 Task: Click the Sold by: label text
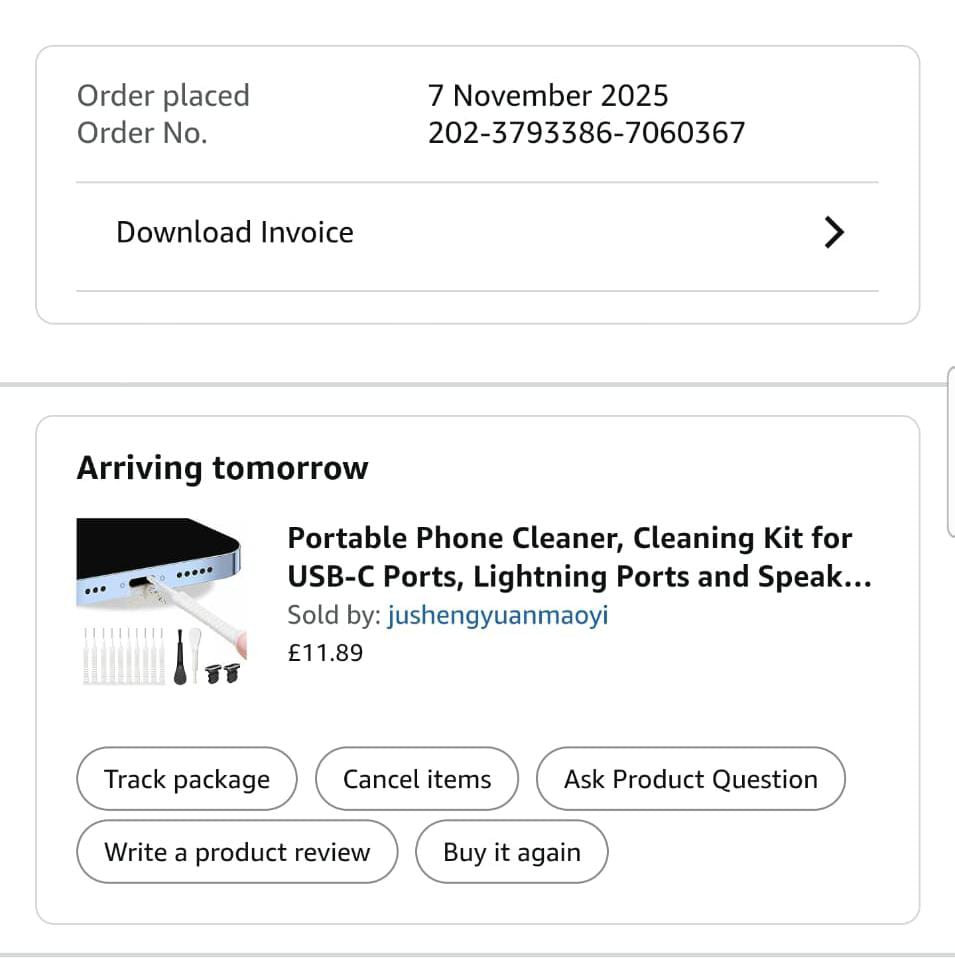(334, 615)
